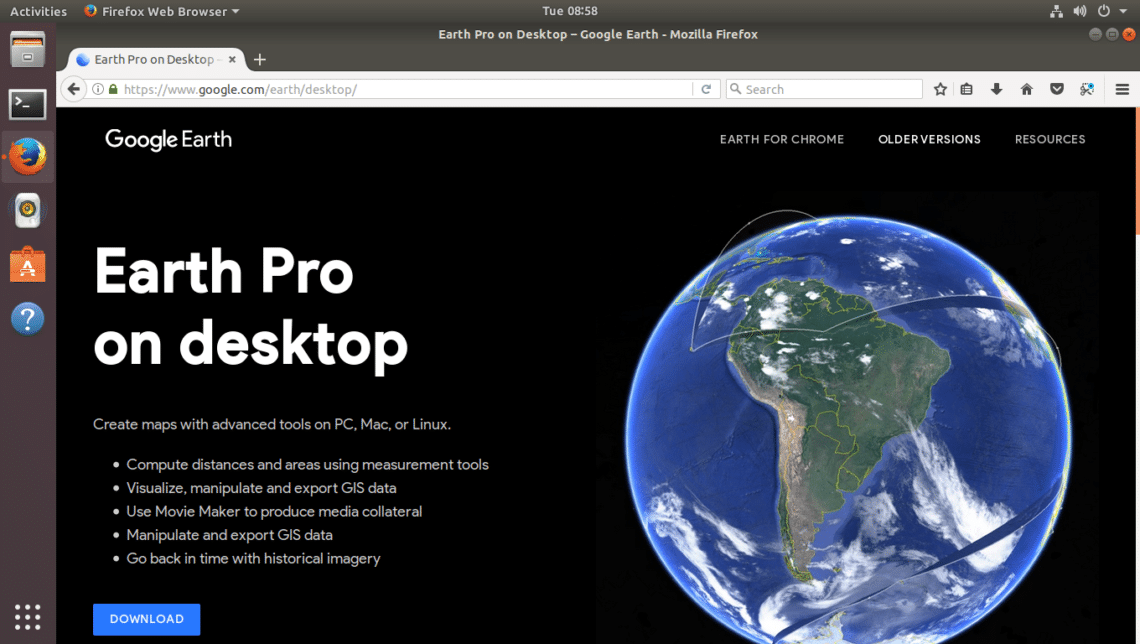Adjust the volume speaker control
1140x644 pixels.
(1080, 11)
